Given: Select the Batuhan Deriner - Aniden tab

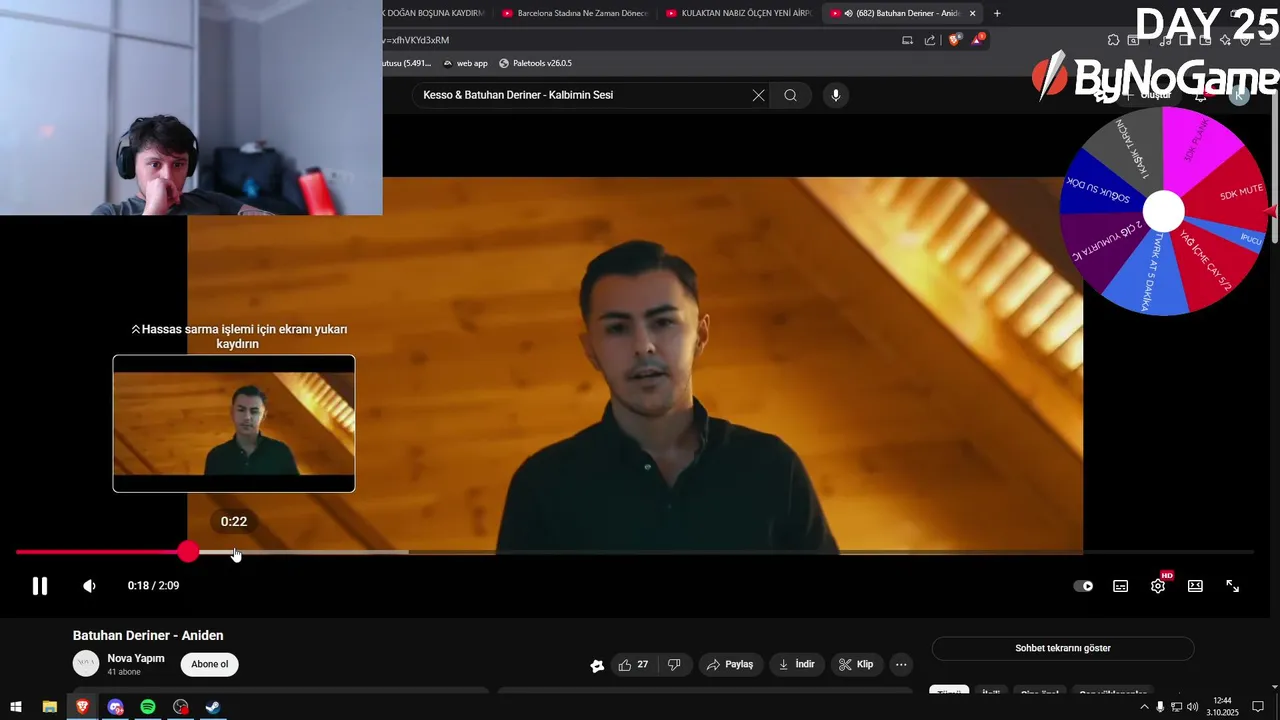Looking at the screenshot, I should coord(895,13).
